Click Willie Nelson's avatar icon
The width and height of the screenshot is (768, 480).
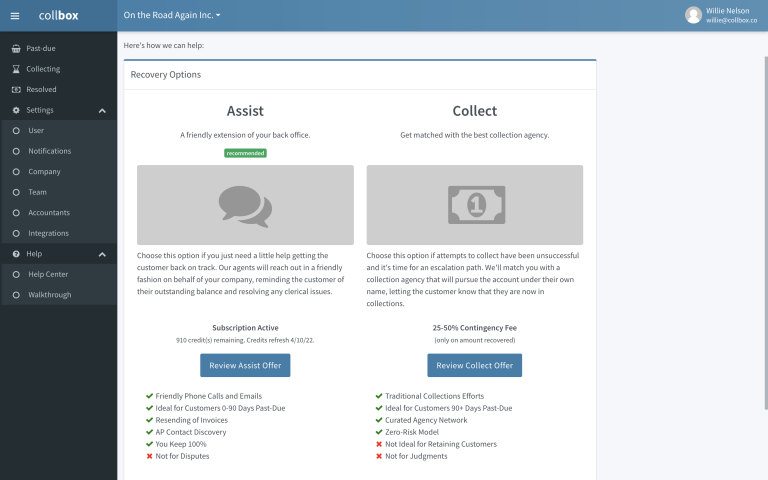tap(693, 15)
